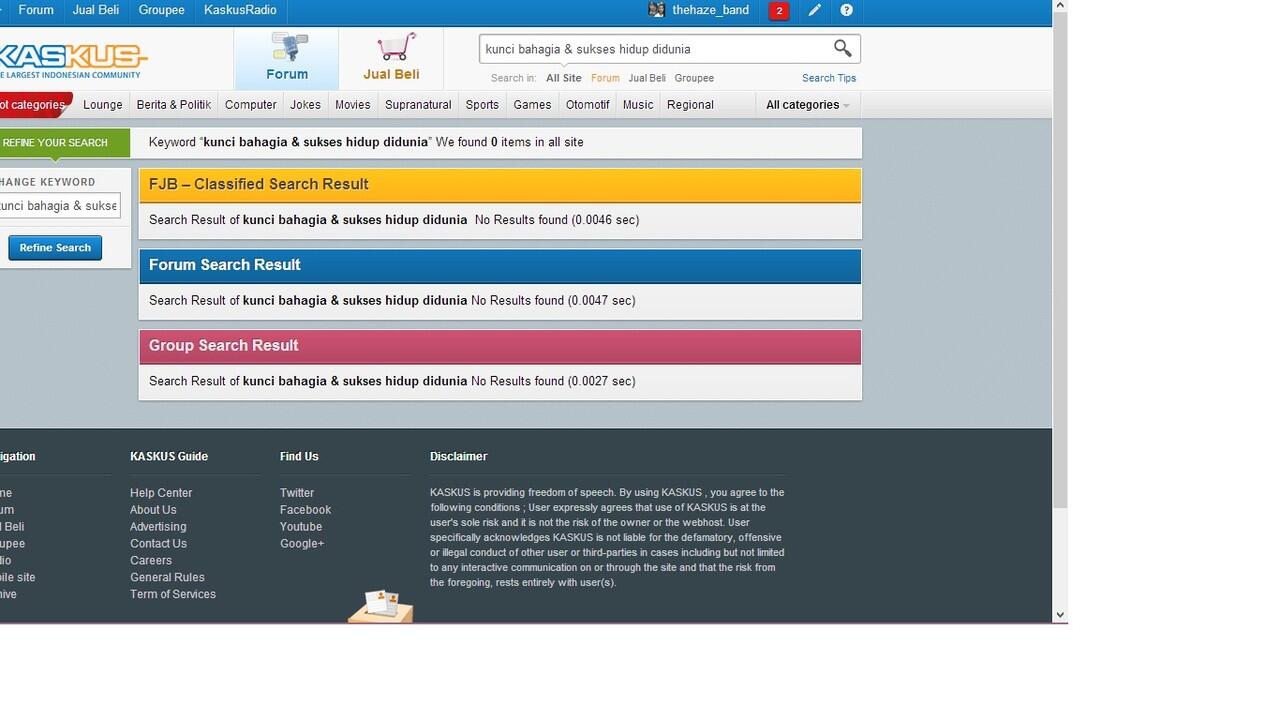
Task: Open Google+ link under Find Us
Action: (302, 544)
